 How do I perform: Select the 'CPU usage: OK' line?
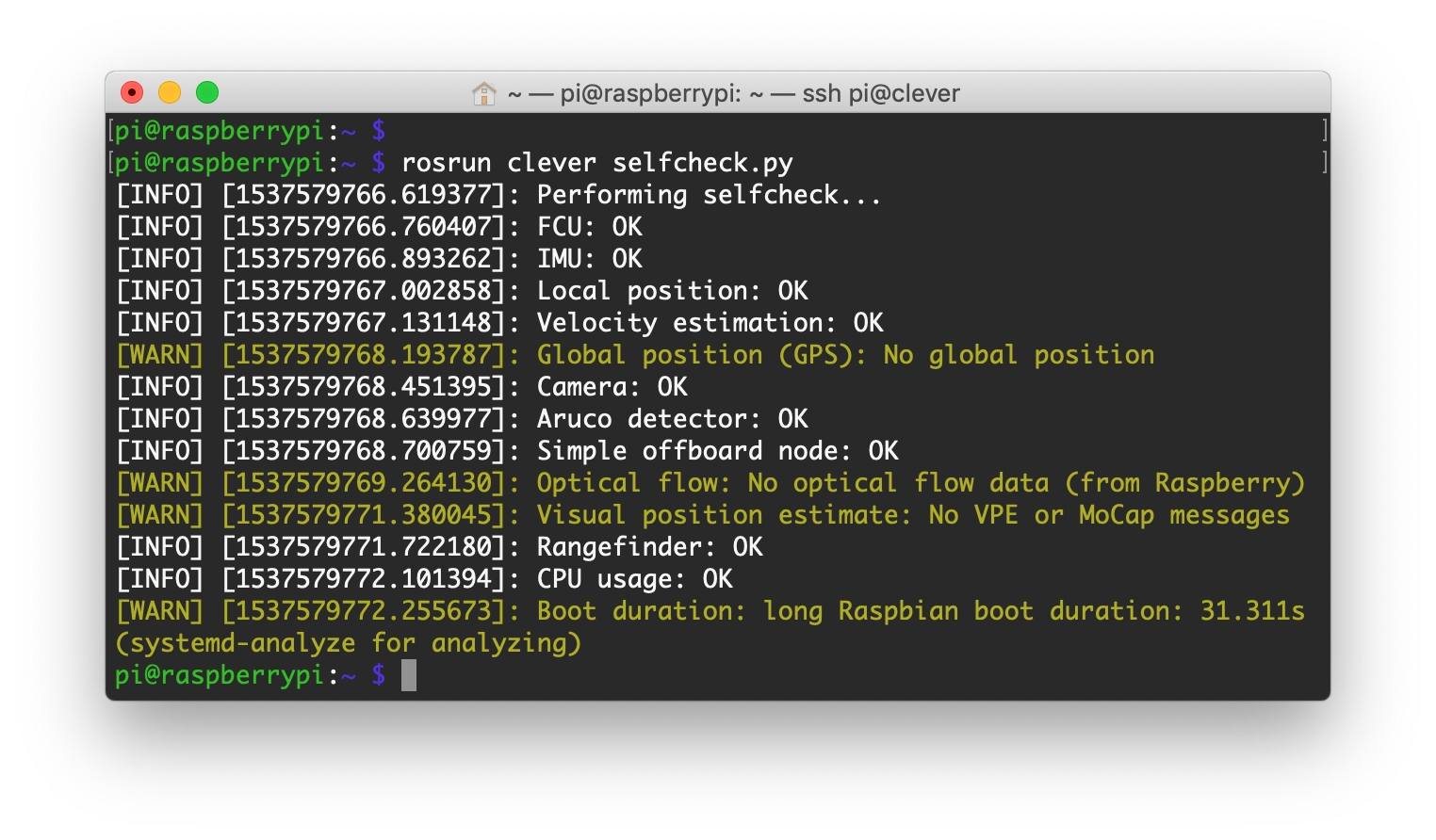[634, 579]
